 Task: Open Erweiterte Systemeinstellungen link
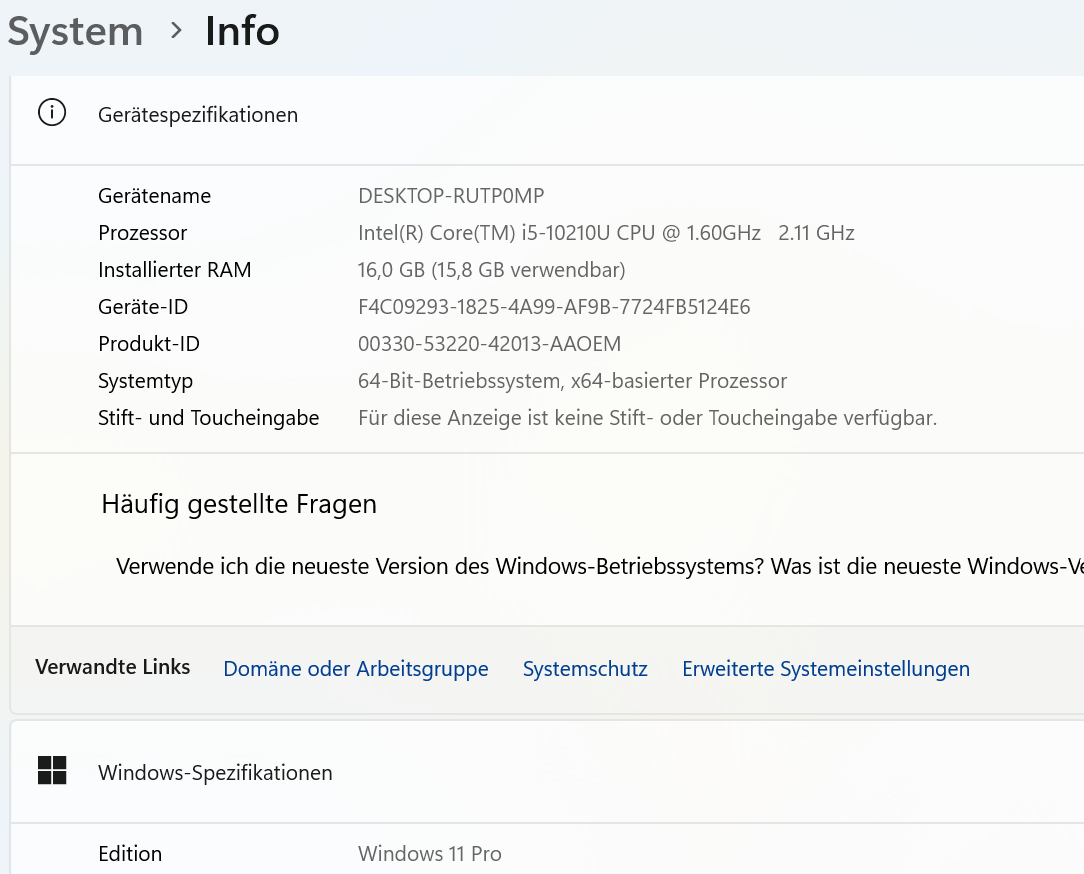(x=825, y=669)
